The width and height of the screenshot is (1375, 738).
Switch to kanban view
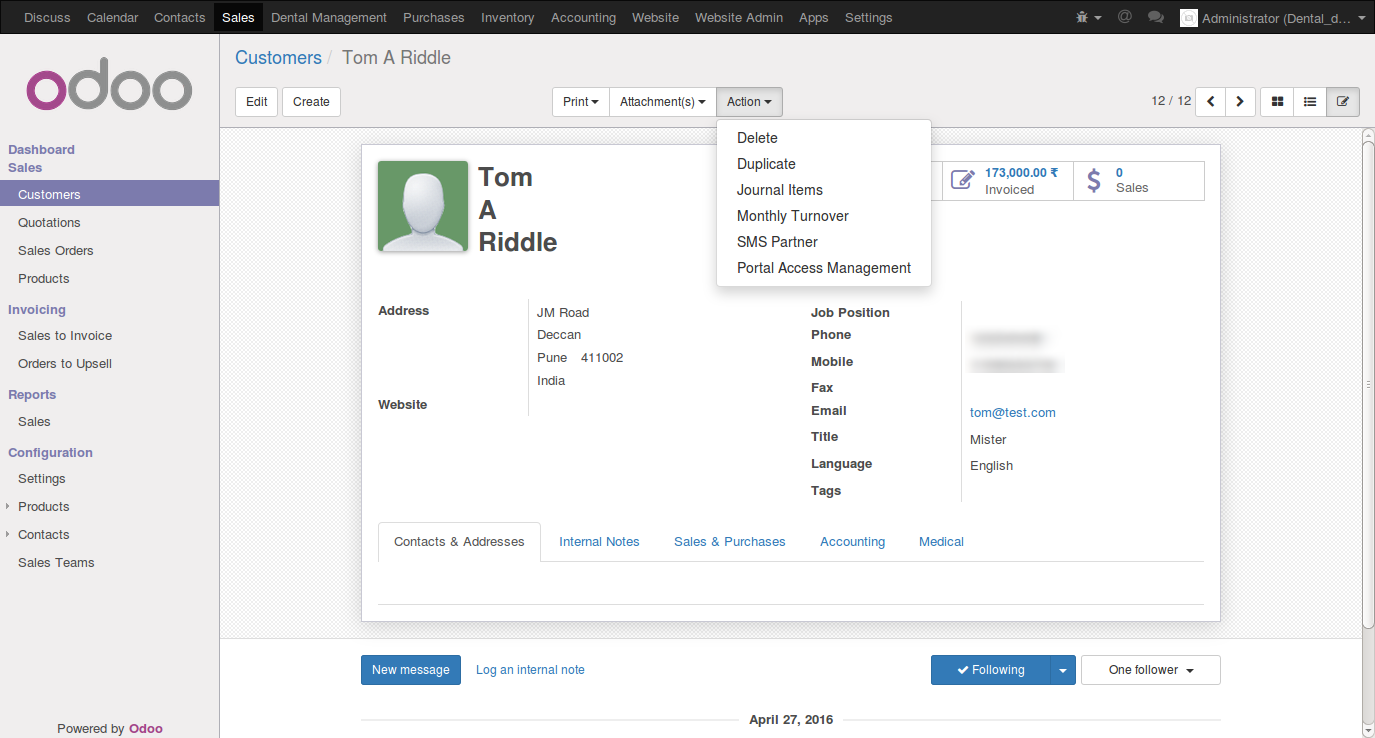click(1277, 102)
